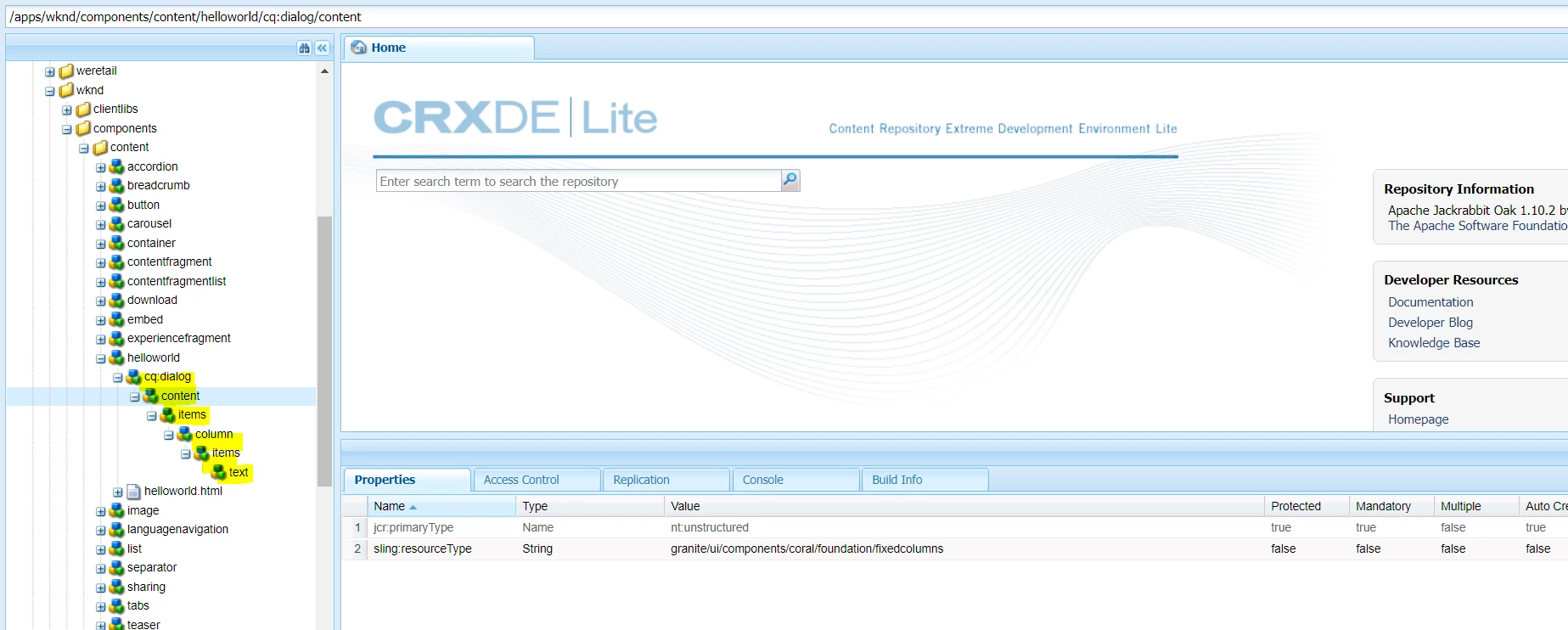This screenshot has height=630, width=1568.
Task: Collapse the wknd folder
Action: pos(50,91)
